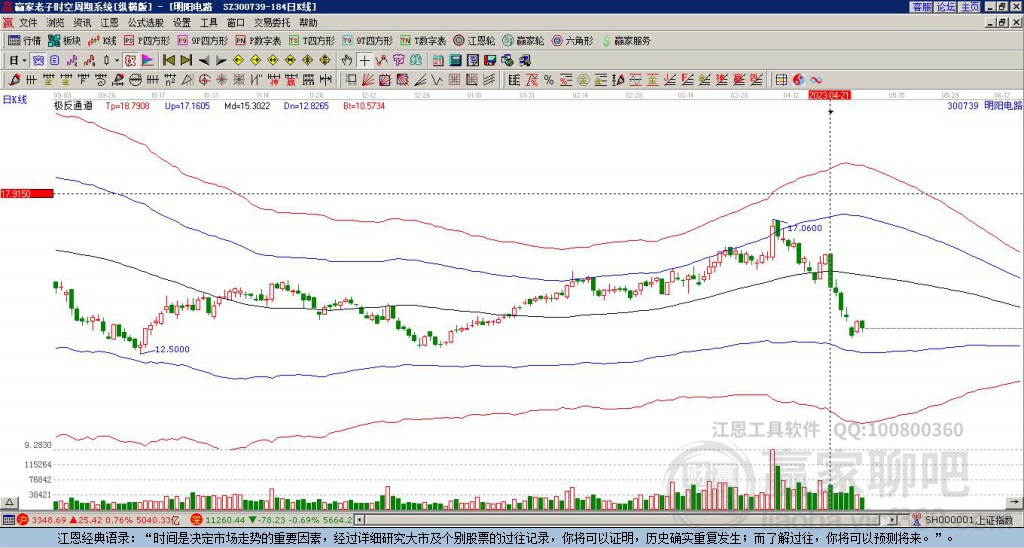
Task: Select the red fan lines tool
Action: [x=367, y=80]
